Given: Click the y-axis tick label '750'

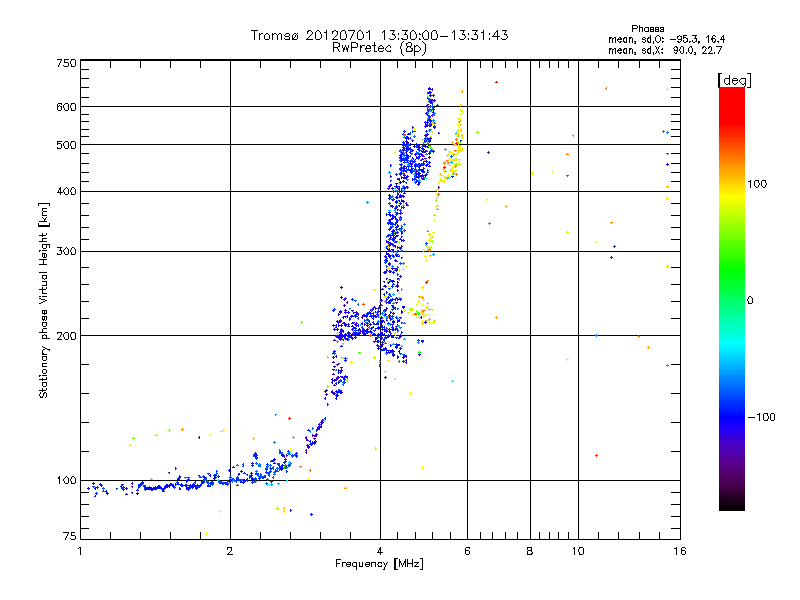Looking at the screenshot, I should pyautogui.click(x=66, y=64).
